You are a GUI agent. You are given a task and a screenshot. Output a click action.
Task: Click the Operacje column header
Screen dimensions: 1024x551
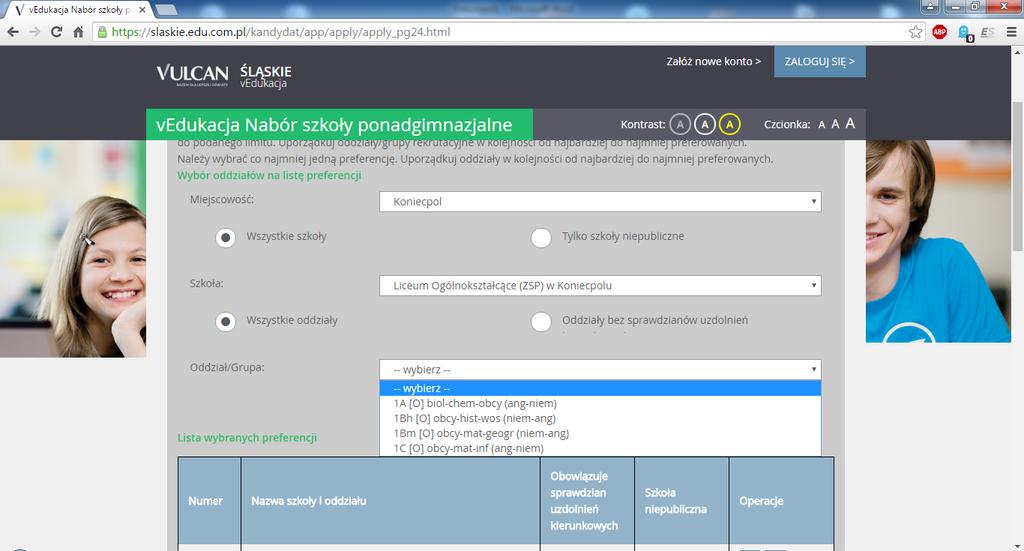click(781, 501)
